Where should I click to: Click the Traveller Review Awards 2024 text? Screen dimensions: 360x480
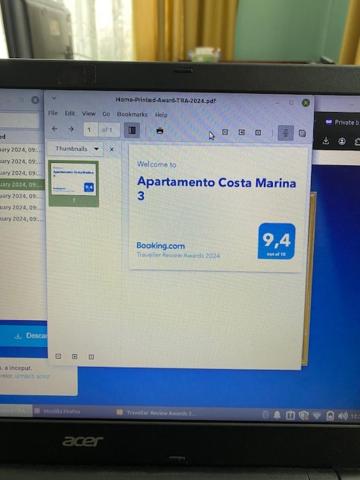coord(178,255)
